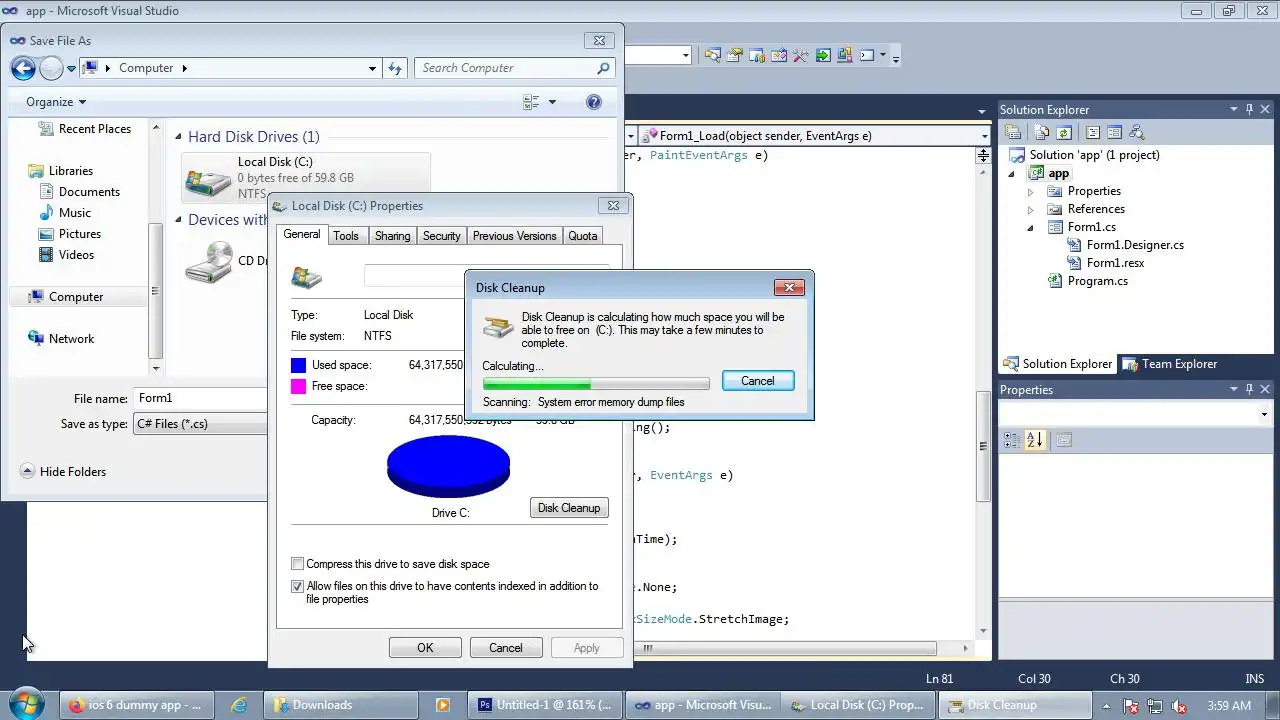Select Form1.Designer.cs in Solution Explorer
1280x720 pixels.
[1135, 245]
